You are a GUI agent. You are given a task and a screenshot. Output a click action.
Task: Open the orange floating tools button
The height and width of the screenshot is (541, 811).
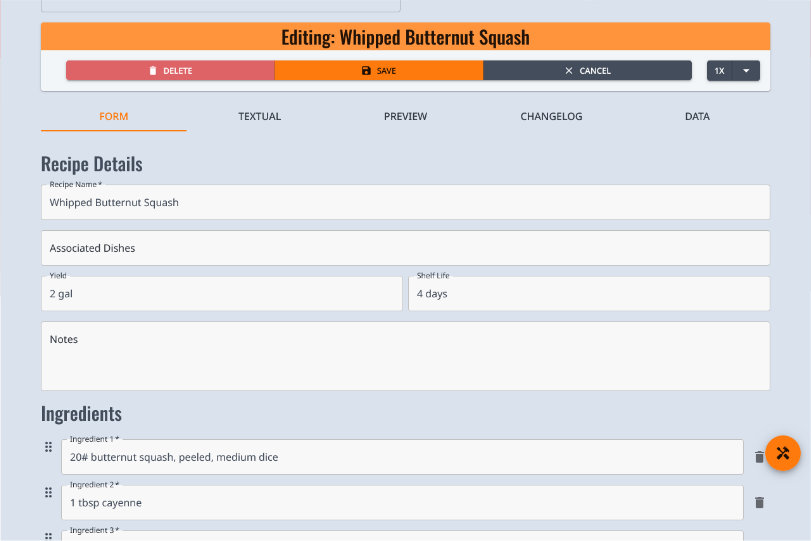pos(783,453)
